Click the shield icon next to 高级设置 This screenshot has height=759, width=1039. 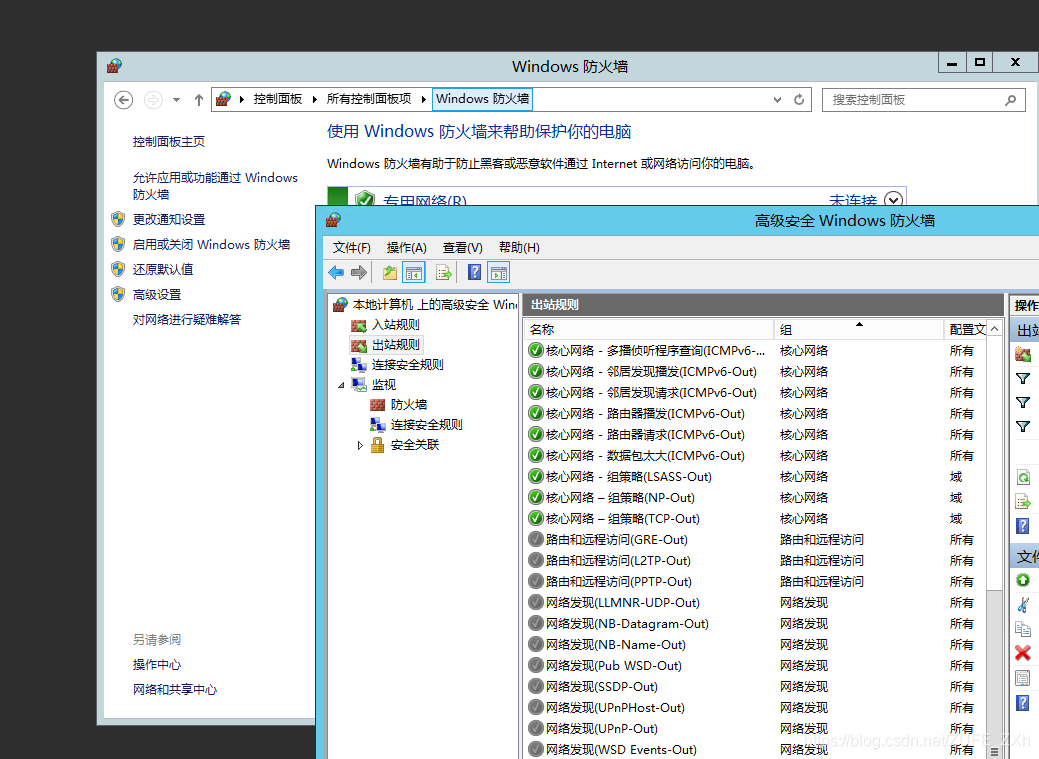(118, 294)
